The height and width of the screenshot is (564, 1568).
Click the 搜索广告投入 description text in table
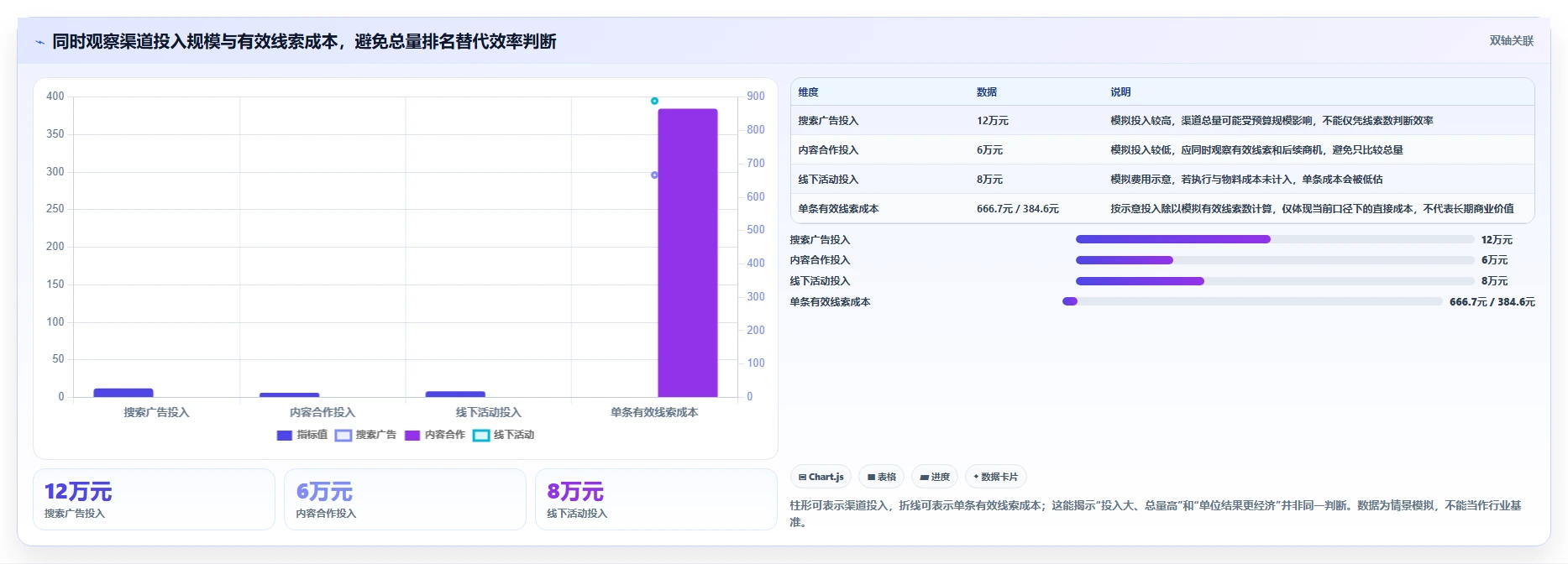coord(1272,121)
